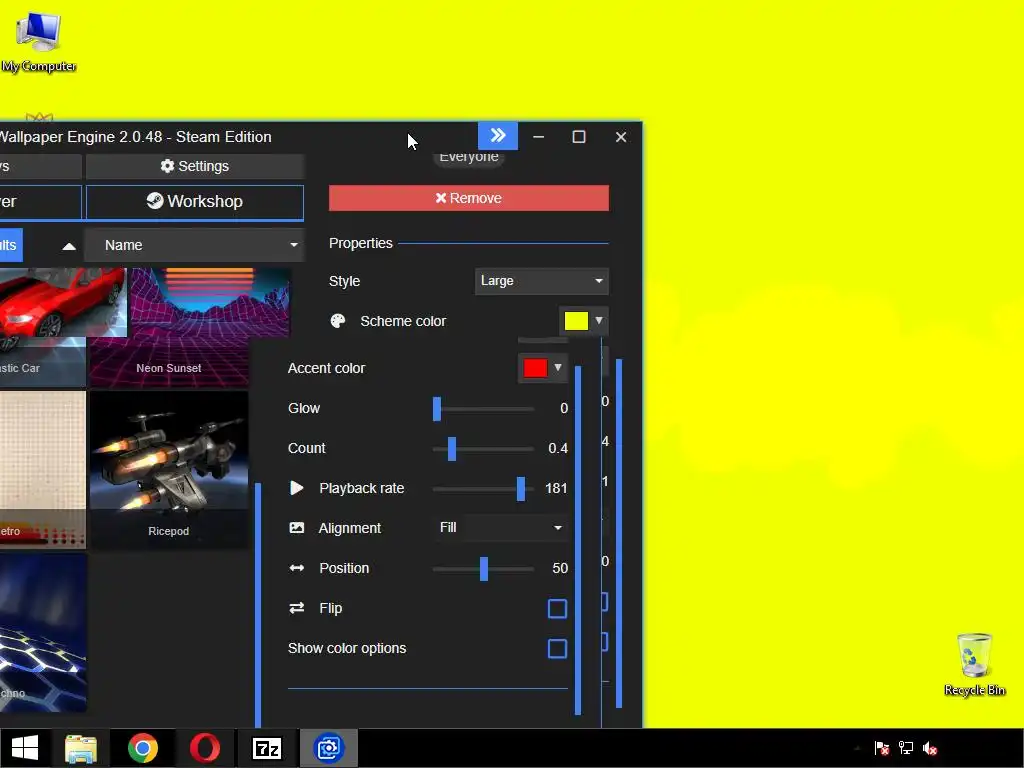Open My Computer desktop icon

click(39, 42)
